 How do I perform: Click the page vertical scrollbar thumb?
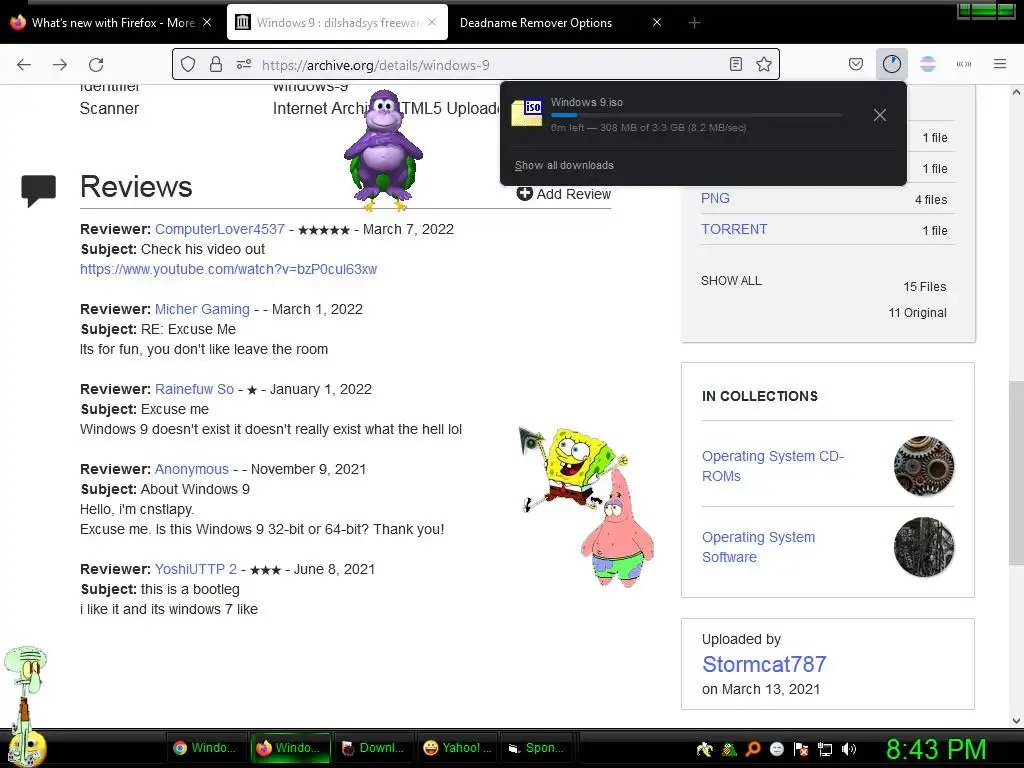pos(1016,472)
